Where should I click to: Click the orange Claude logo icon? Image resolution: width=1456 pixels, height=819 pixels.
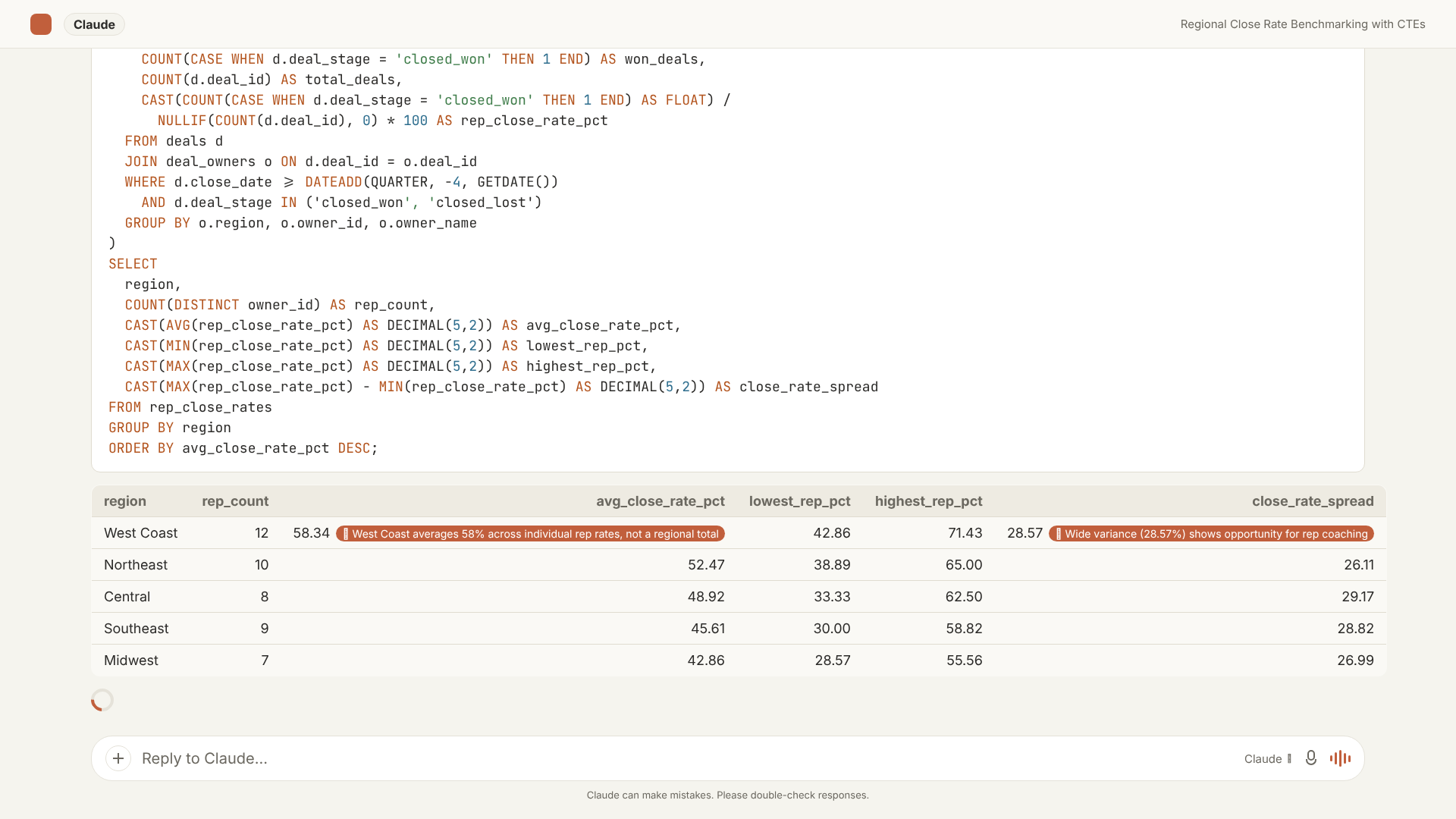pos(41,24)
